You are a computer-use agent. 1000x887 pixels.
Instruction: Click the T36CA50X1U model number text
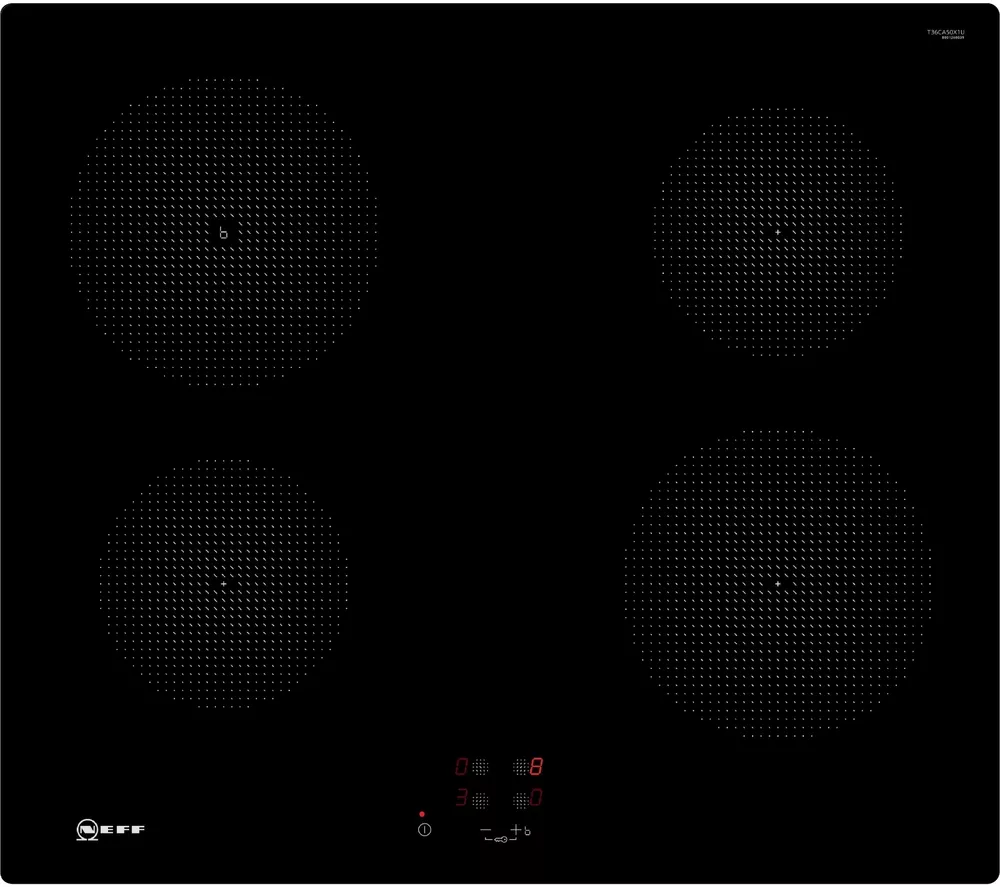point(945,32)
